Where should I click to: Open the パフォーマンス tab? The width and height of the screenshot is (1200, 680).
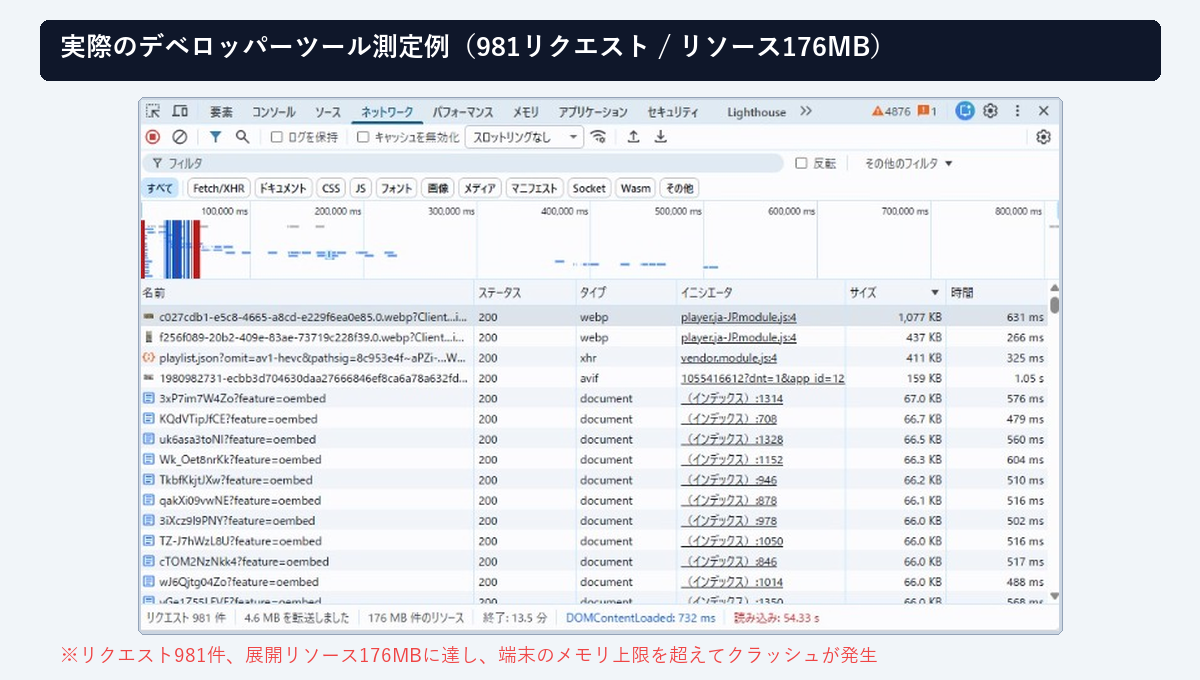463,112
